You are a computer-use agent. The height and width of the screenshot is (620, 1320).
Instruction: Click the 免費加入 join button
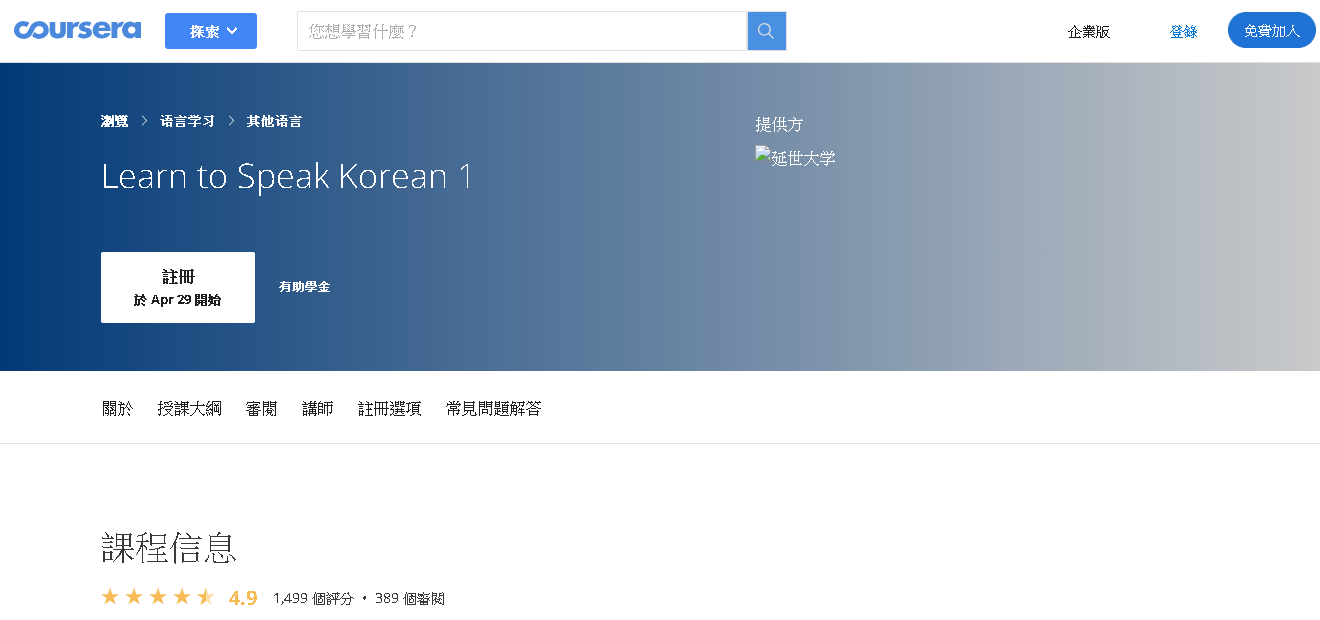click(1272, 31)
